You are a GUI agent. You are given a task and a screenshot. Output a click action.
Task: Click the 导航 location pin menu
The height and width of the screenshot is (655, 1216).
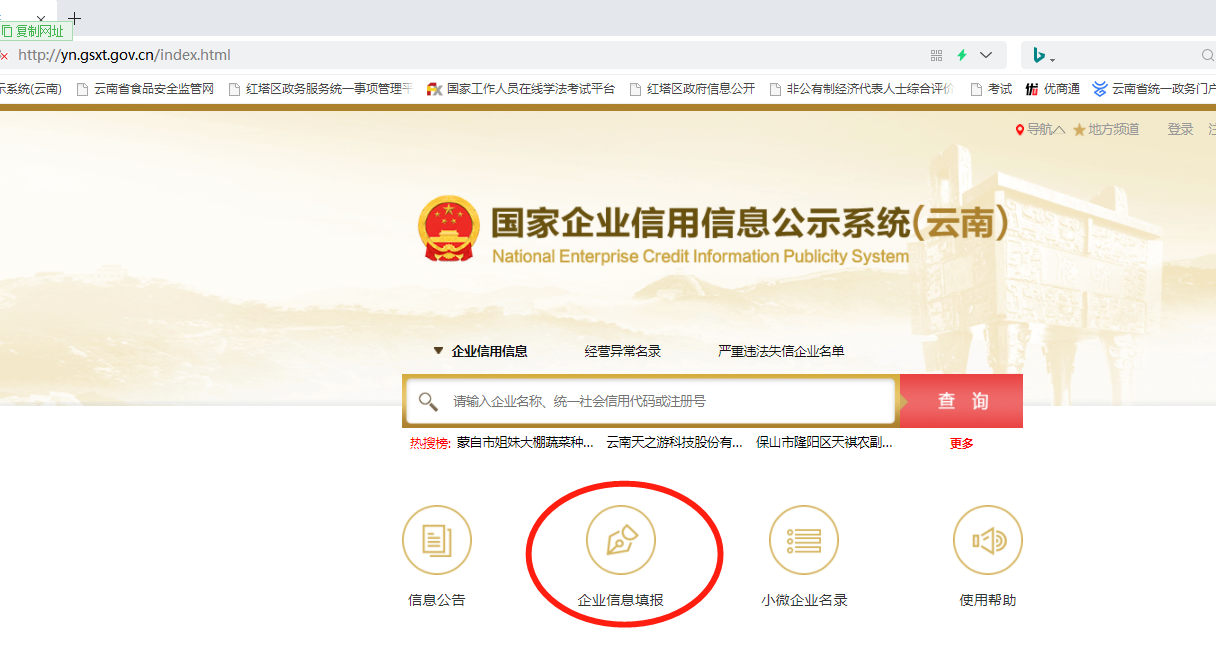pyautogui.click(x=1040, y=129)
